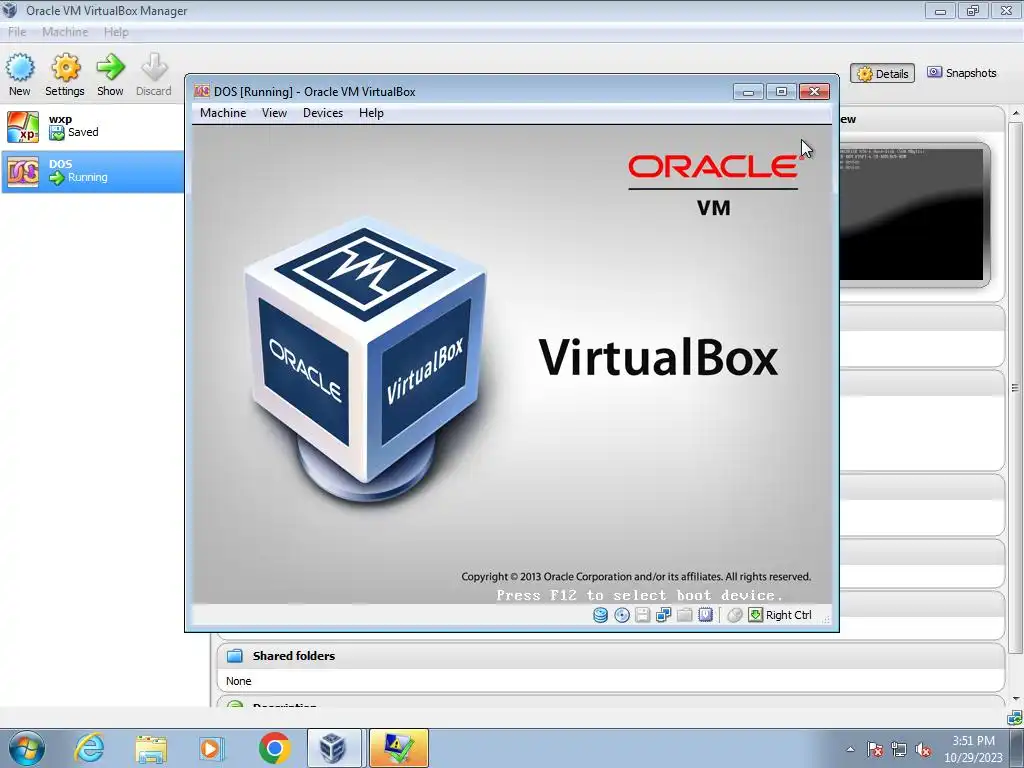This screenshot has height=768, width=1024.
Task: Click the DOS Running state arrow icon
Action: [x=57, y=178]
